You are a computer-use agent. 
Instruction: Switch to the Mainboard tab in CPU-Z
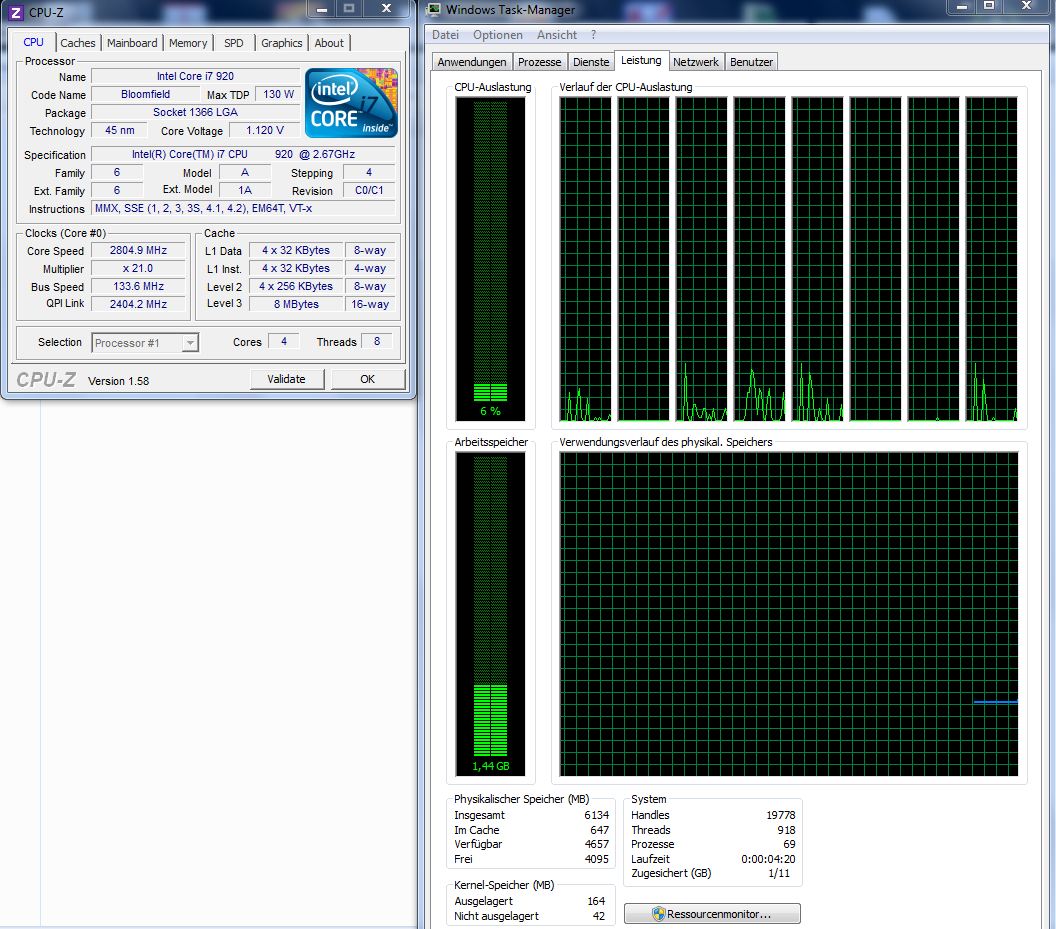[132, 43]
